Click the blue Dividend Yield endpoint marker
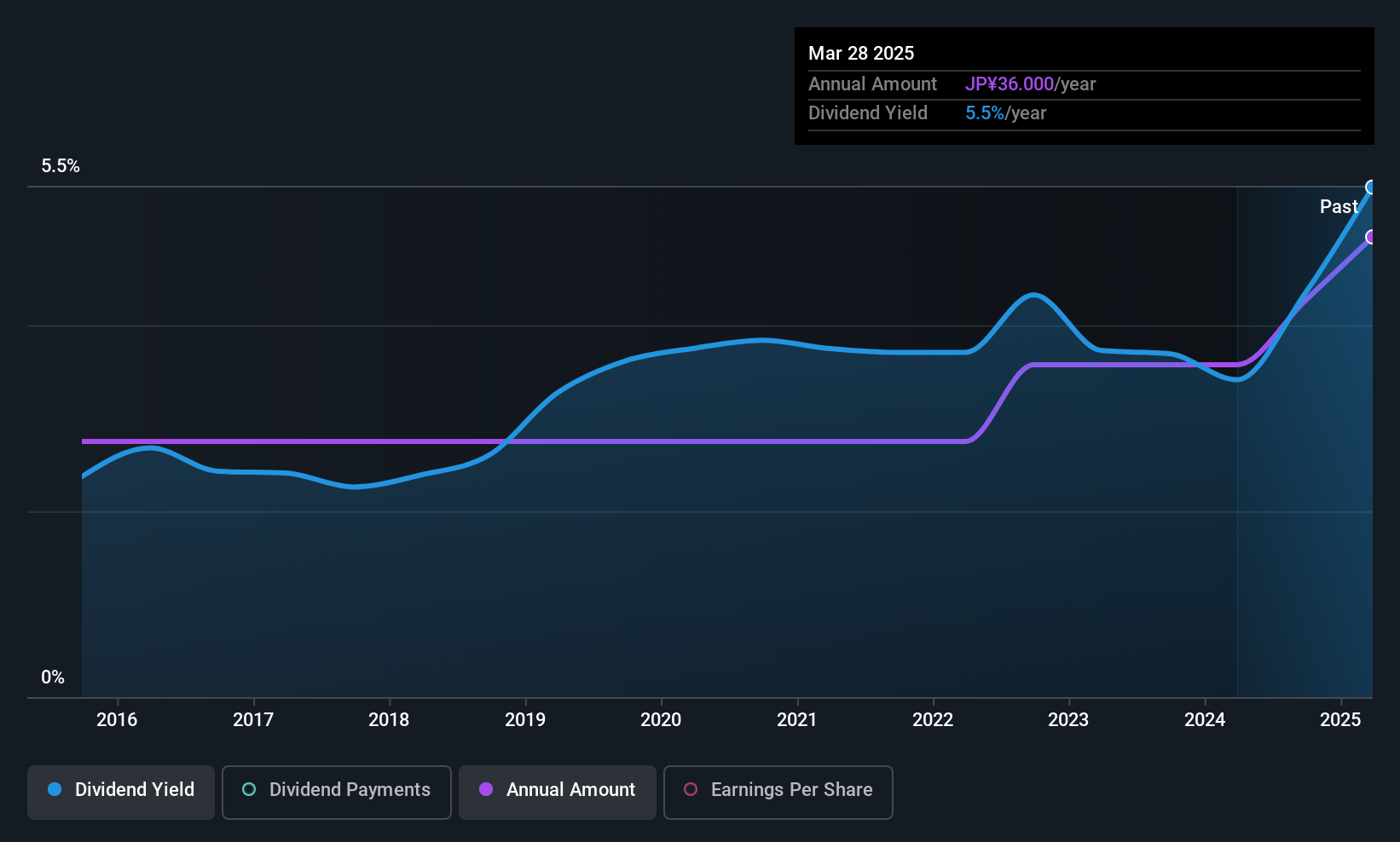Viewport: 1400px width, 842px height. pos(1371,187)
